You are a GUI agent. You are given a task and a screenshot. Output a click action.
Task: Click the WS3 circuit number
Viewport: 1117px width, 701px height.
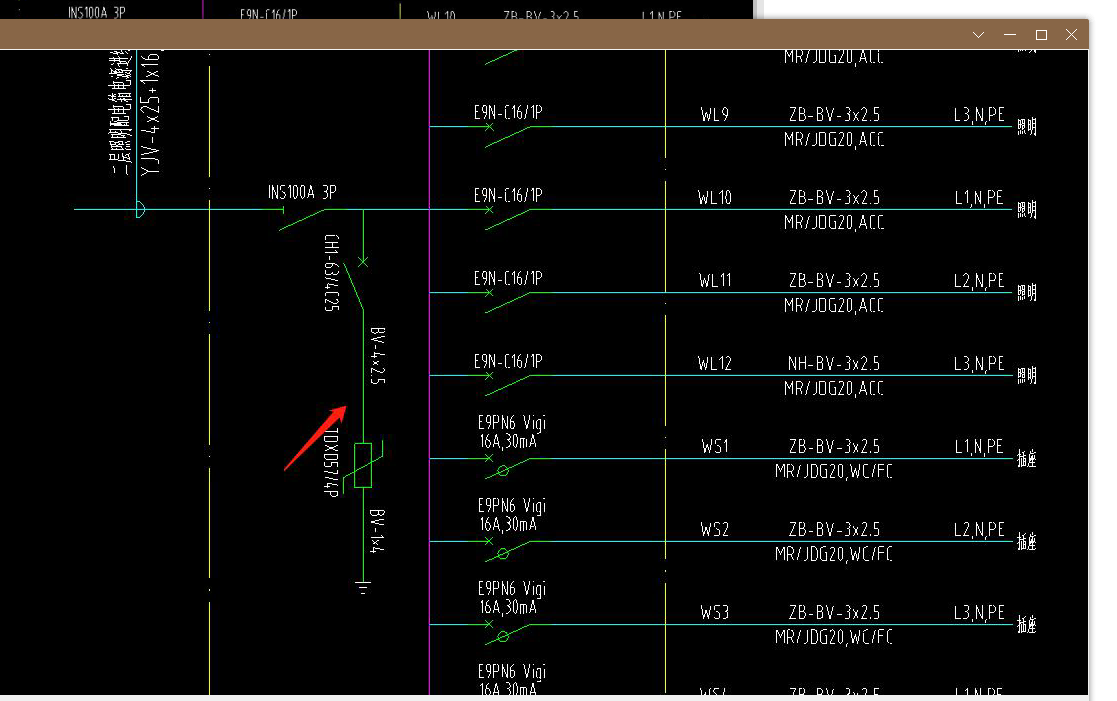click(x=715, y=613)
